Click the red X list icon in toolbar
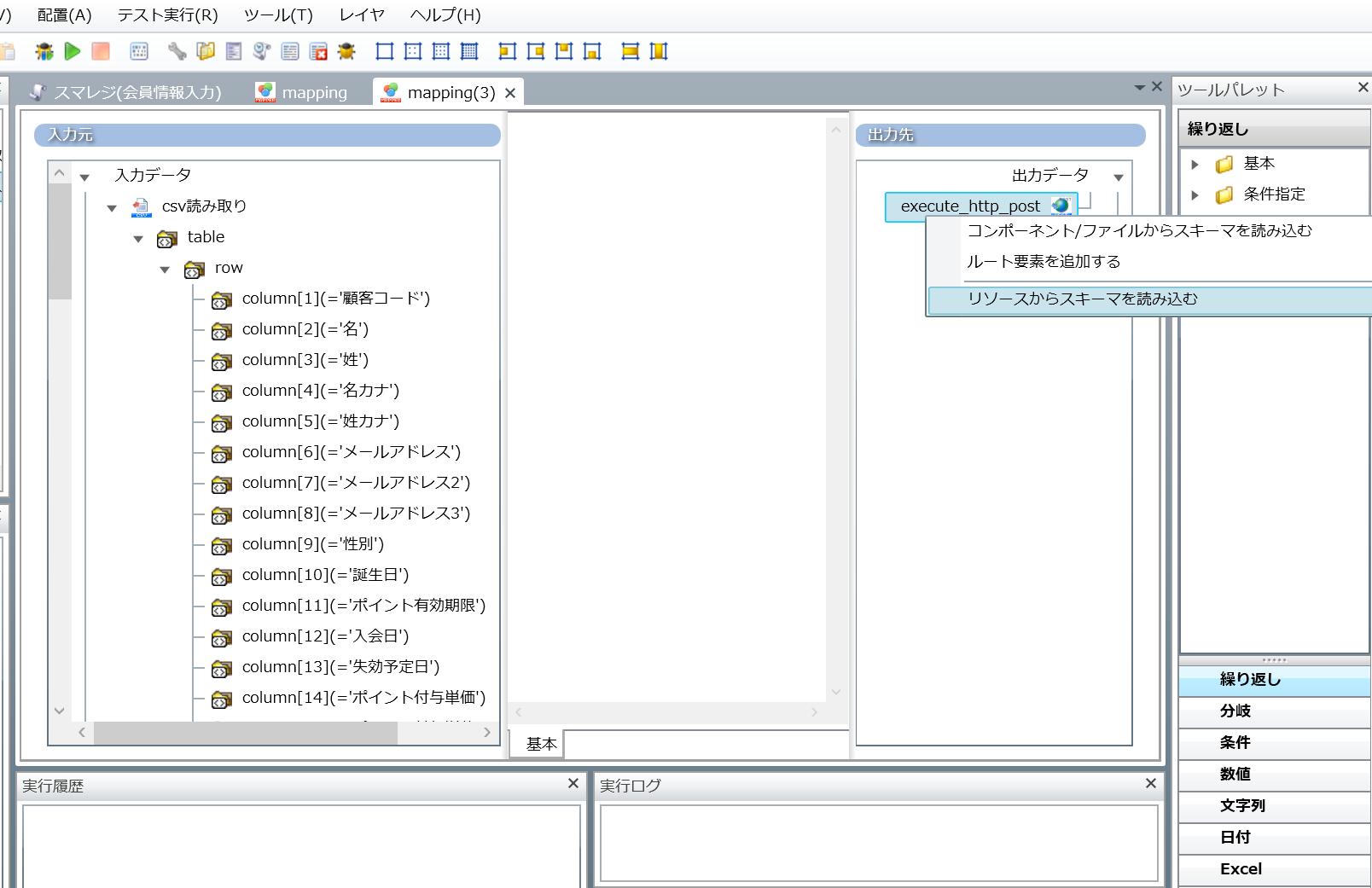 318,51
